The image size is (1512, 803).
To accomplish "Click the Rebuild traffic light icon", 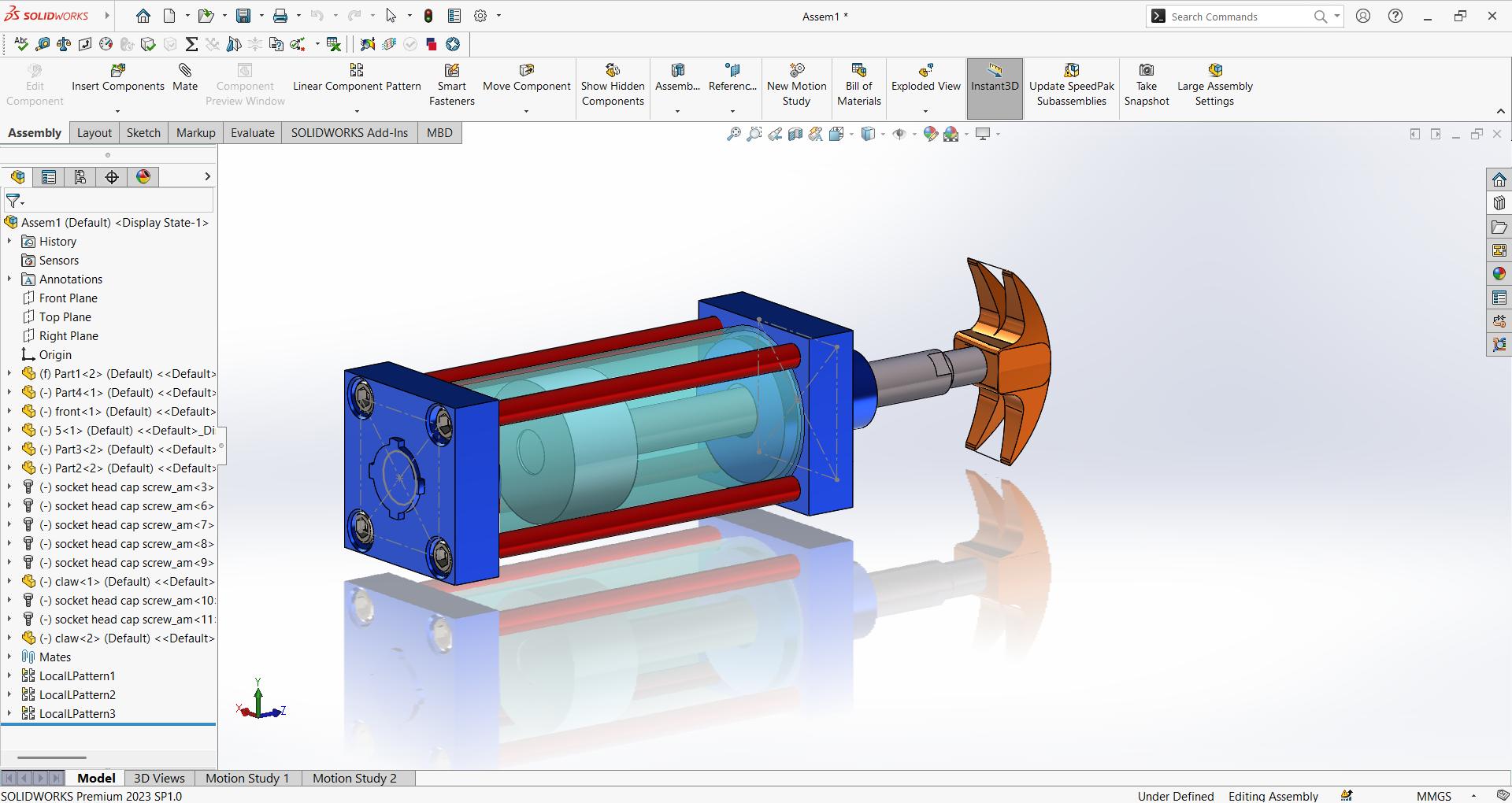I will click(428, 16).
